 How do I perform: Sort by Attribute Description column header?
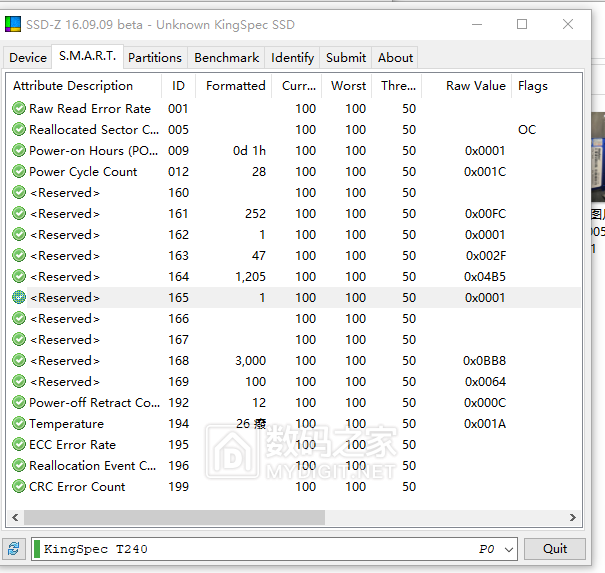click(x=84, y=86)
